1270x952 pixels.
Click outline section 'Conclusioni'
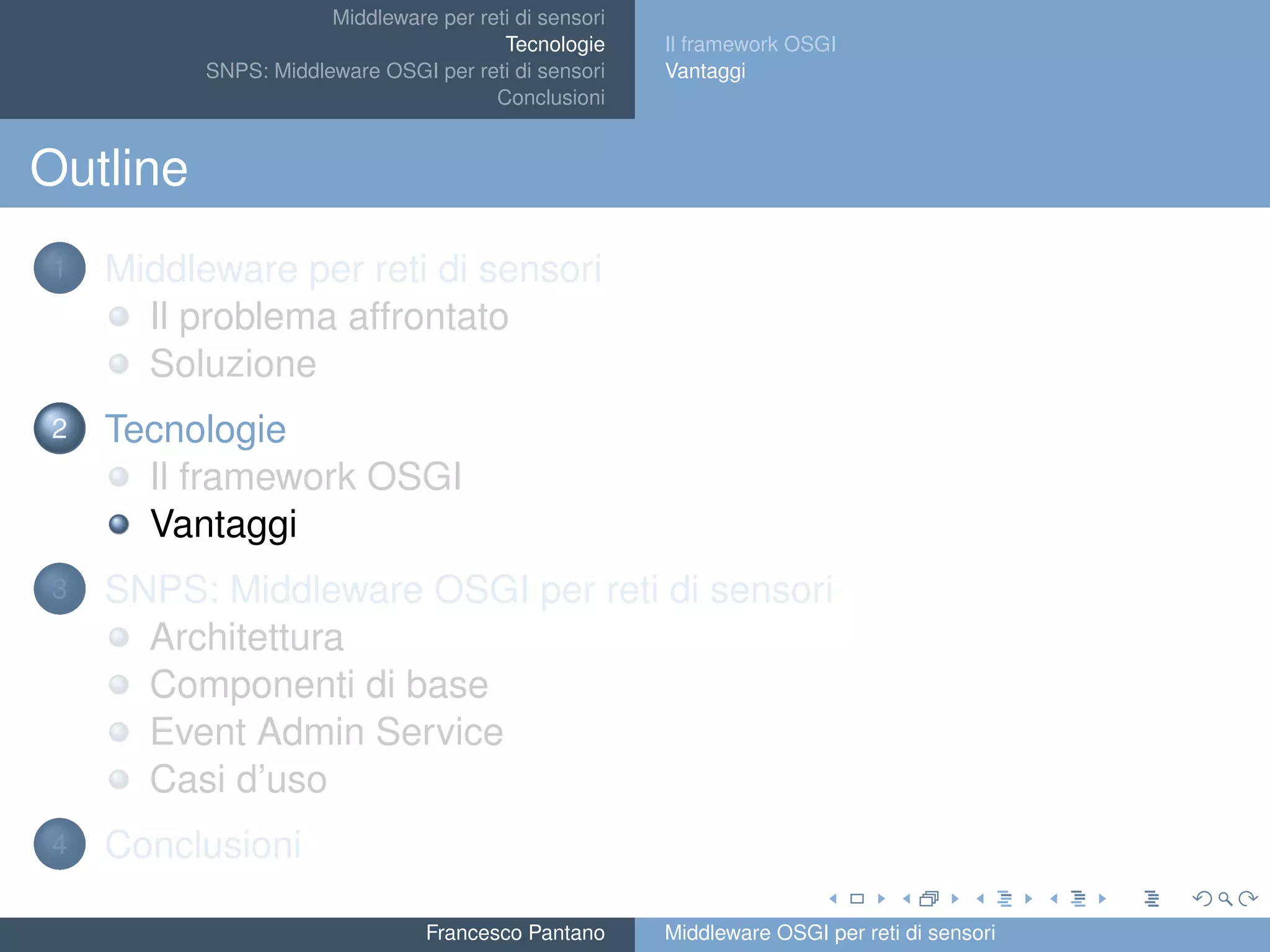203,845
